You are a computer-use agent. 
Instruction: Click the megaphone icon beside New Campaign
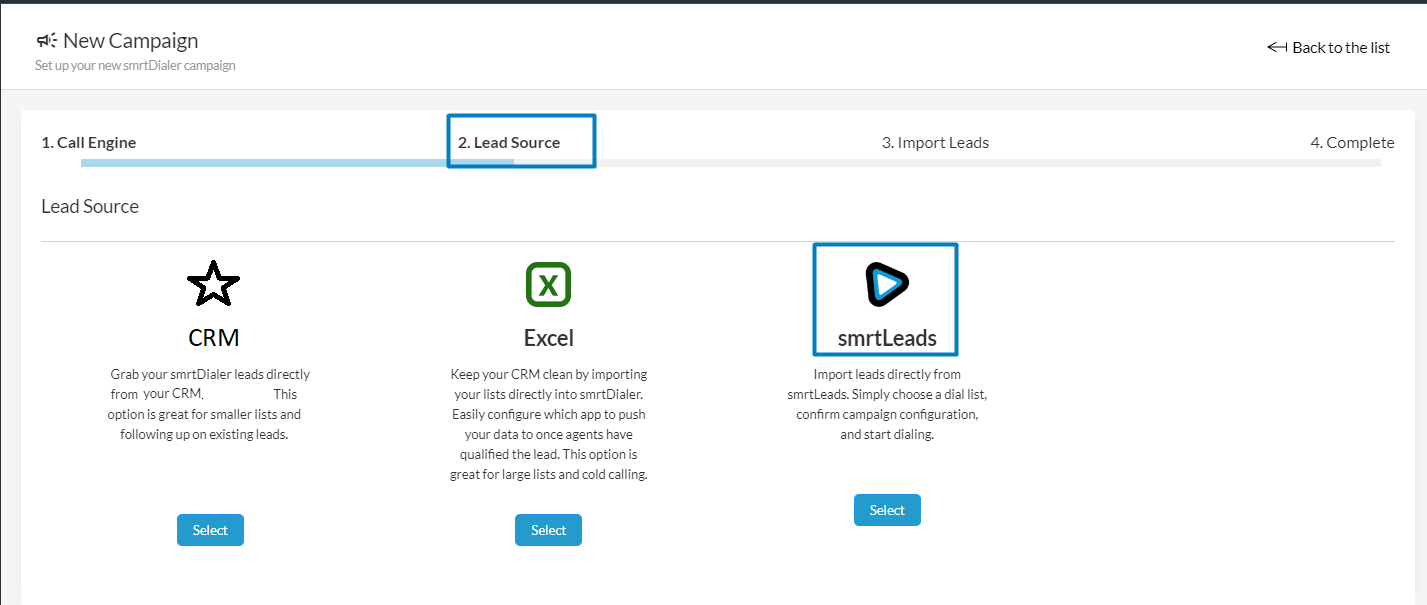pos(46,41)
